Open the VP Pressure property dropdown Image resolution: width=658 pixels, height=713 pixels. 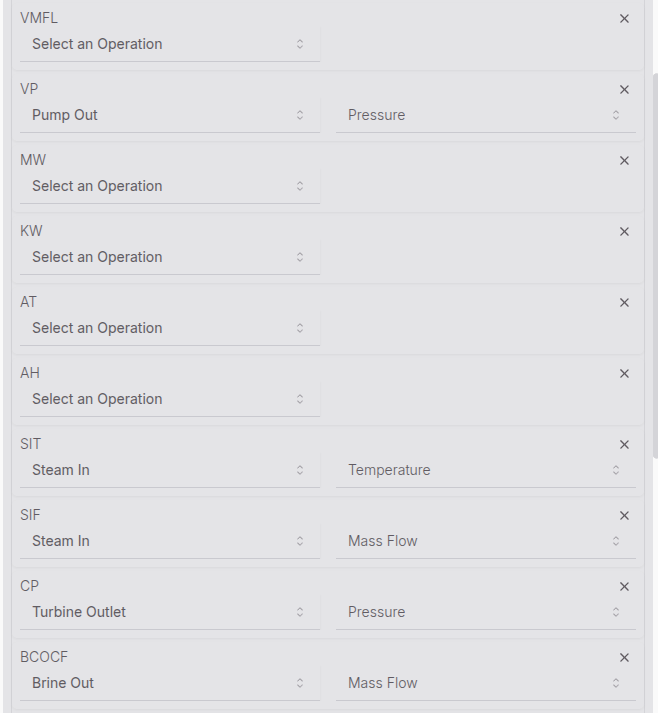485,116
